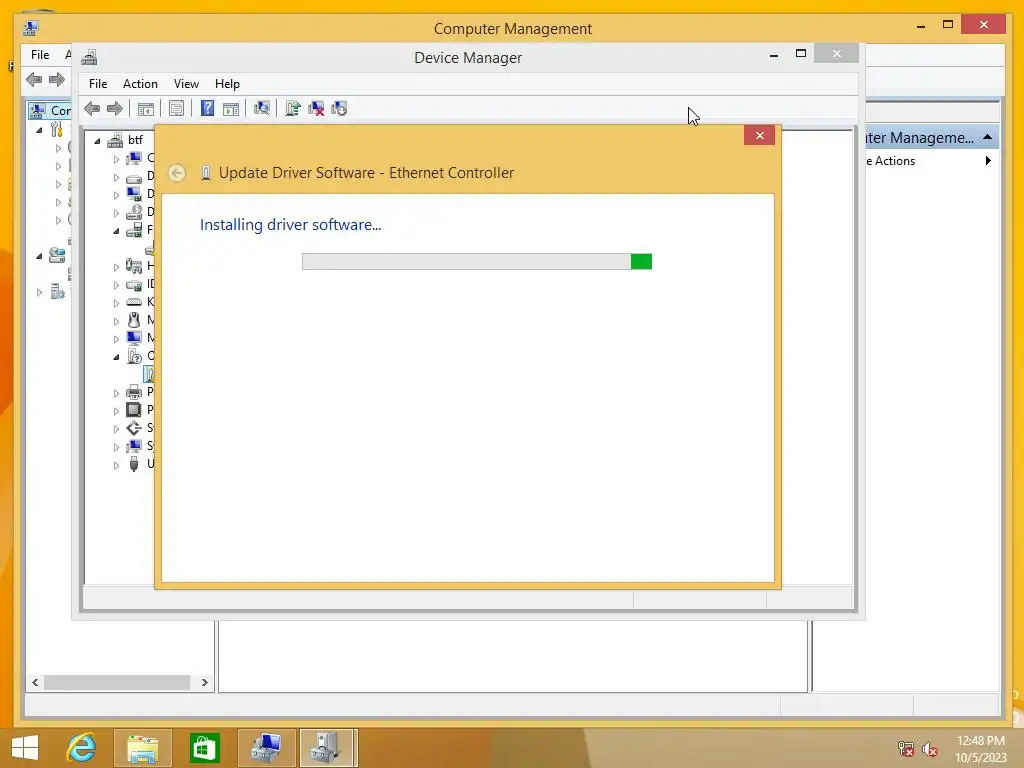This screenshot has width=1024, height=768.
Task: Click Forward arrow in Computer Management toolbar
Action: point(57,80)
